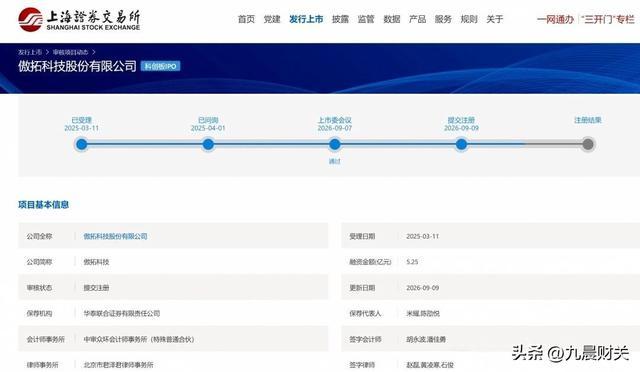This screenshot has height=372, width=640.
Task: Open the 傲拓科技股份有限公司 company name link
Action: [116, 236]
